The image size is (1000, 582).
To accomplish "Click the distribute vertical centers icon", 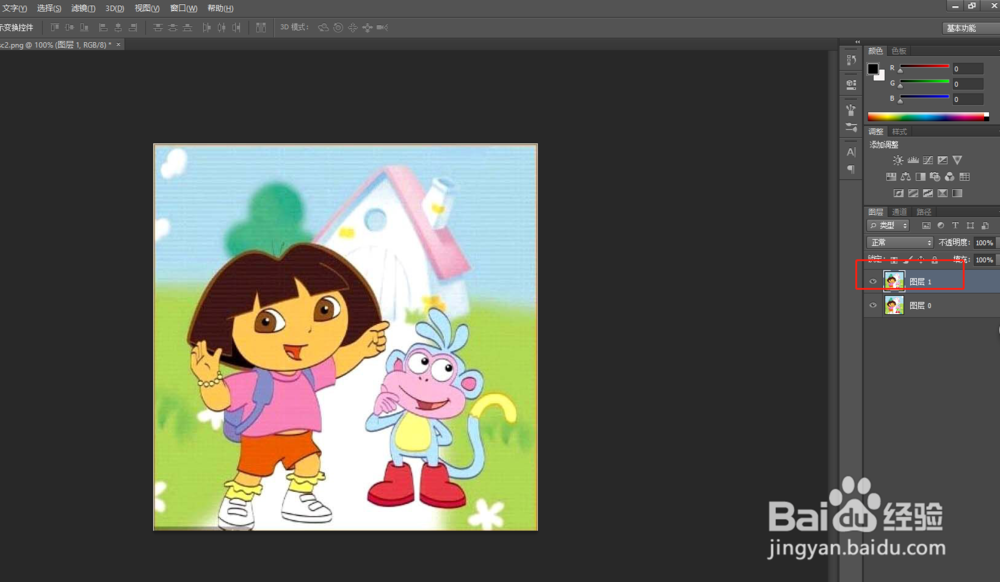I will 172,27.
